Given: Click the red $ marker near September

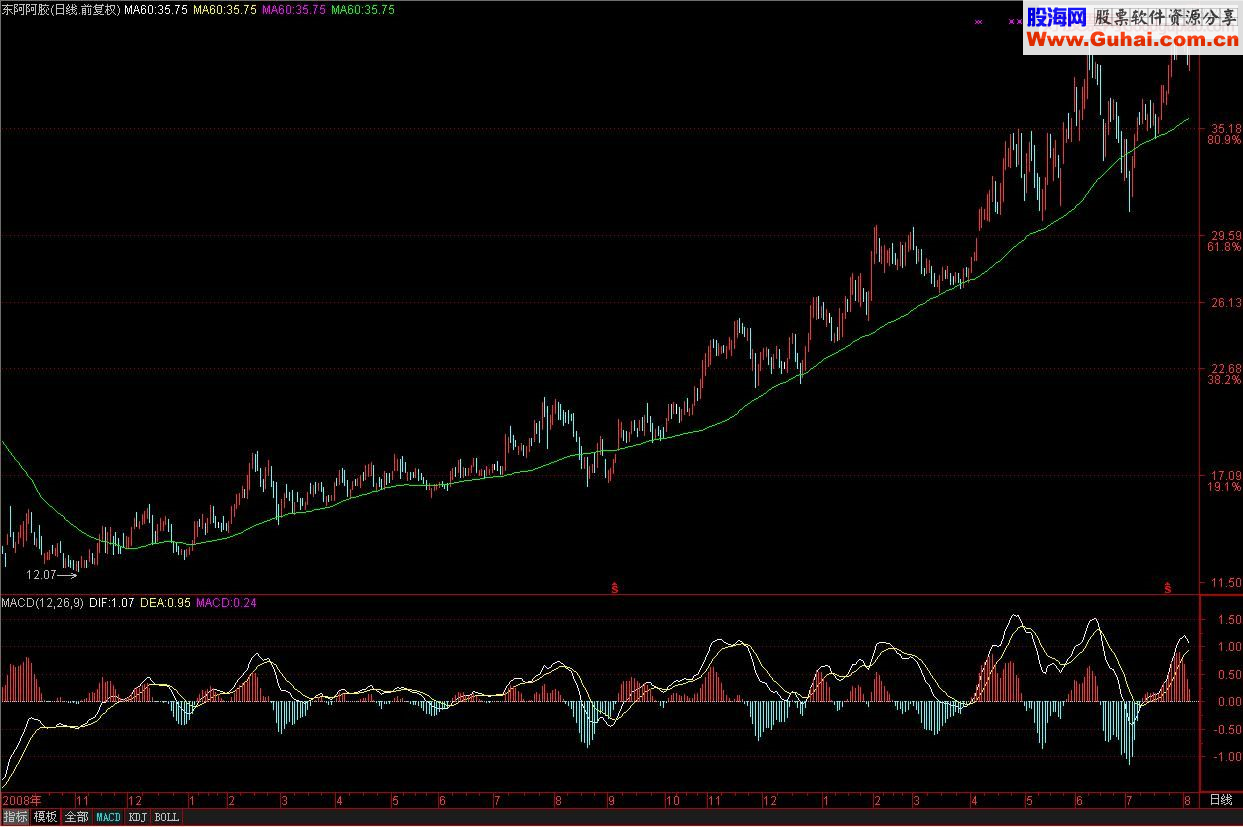Looking at the screenshot, I should pos(614,588).
